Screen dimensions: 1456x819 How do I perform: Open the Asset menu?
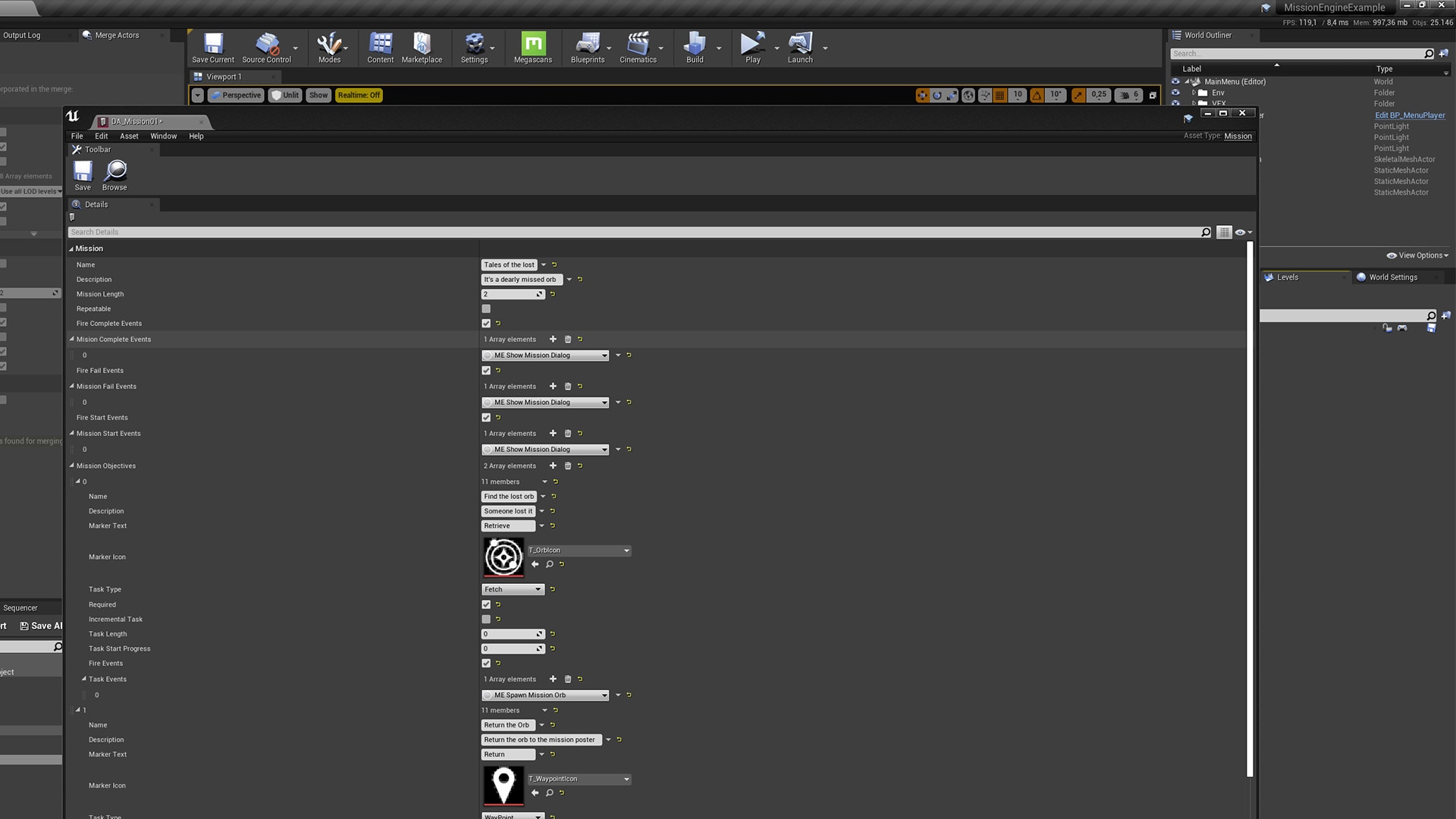coord(128,136)
